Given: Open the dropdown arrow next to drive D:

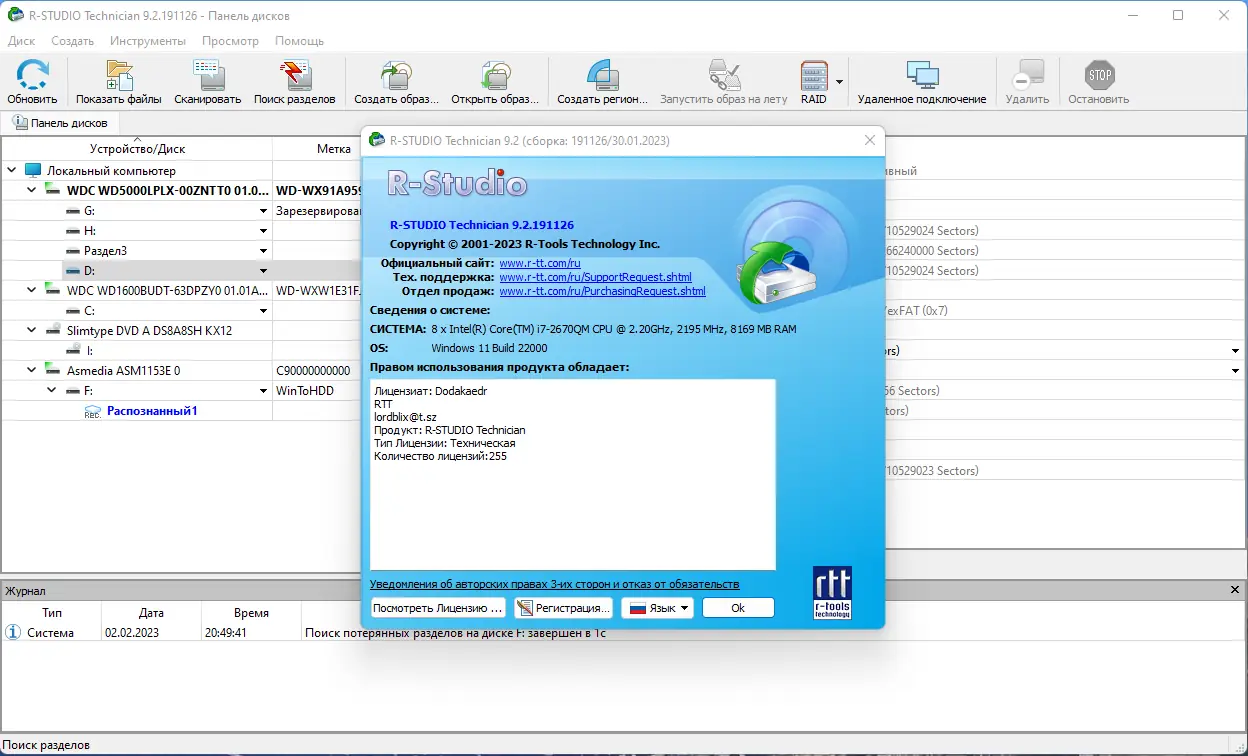Looking at the screenshot, I should pyautogui.click(x=262, y=270).
